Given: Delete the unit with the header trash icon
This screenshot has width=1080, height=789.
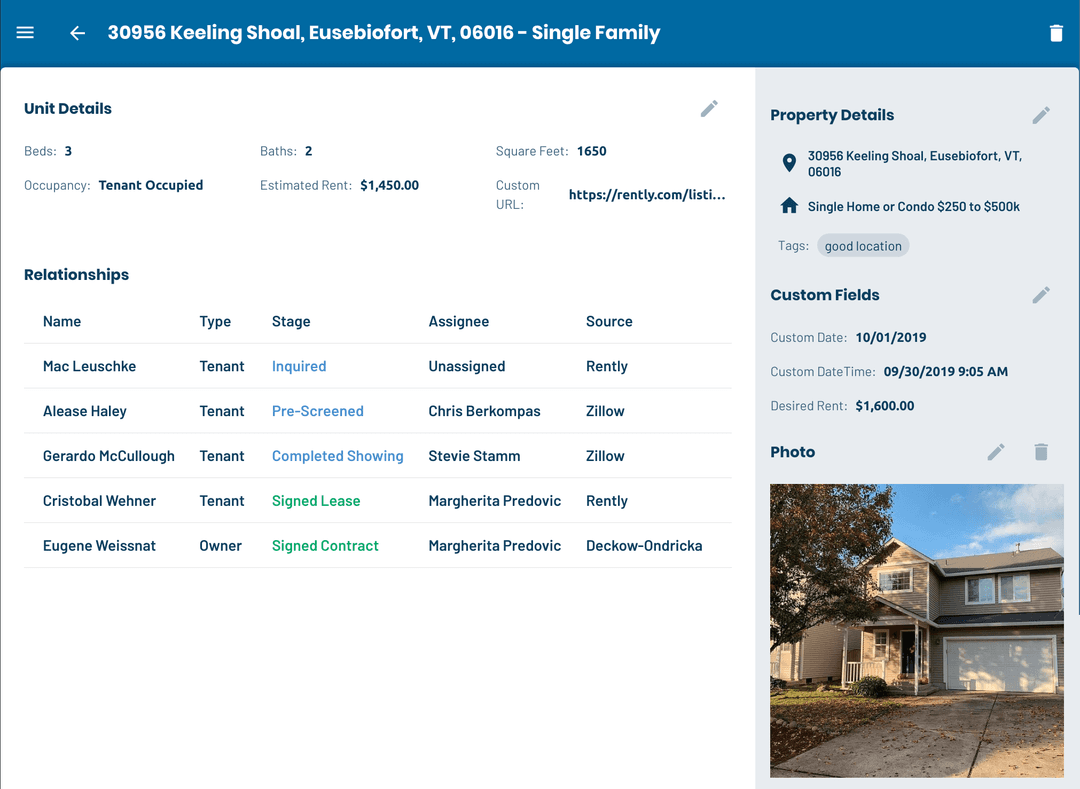Looking at the screenshot, I should (1056, 33).
